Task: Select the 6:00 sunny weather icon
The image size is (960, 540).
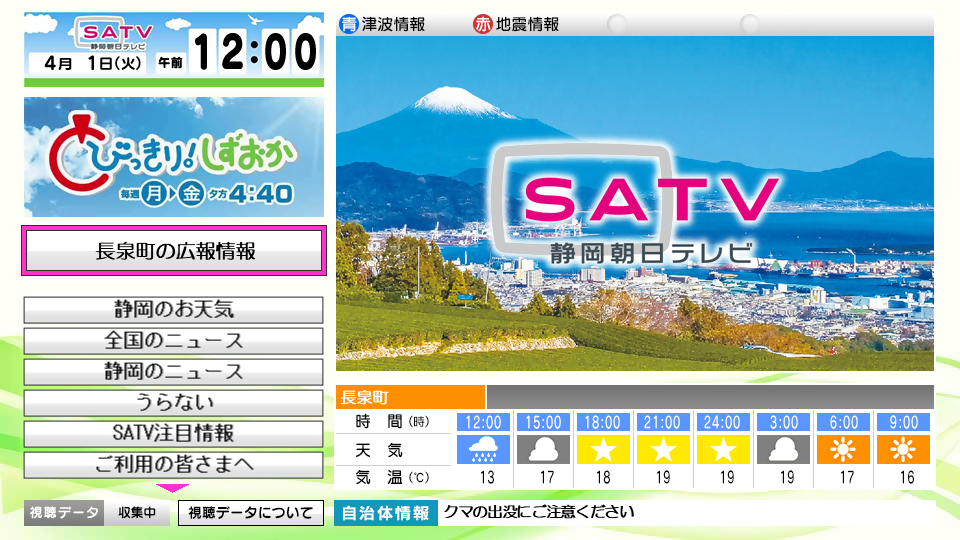Action: 843,449
